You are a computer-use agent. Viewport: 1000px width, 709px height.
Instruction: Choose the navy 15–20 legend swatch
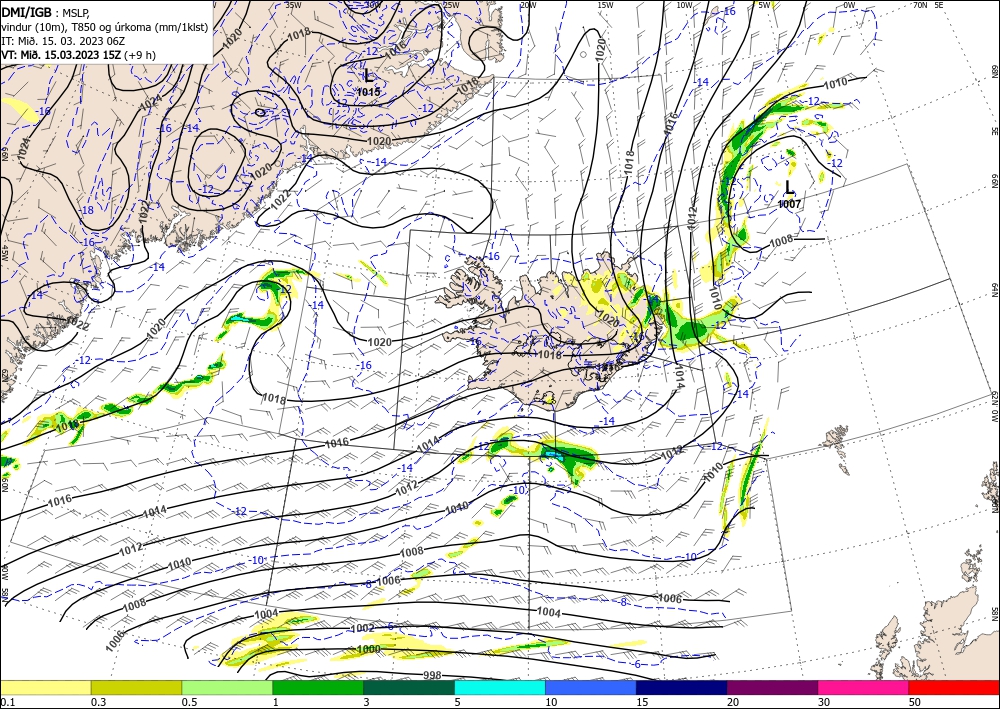coord(682,687)
